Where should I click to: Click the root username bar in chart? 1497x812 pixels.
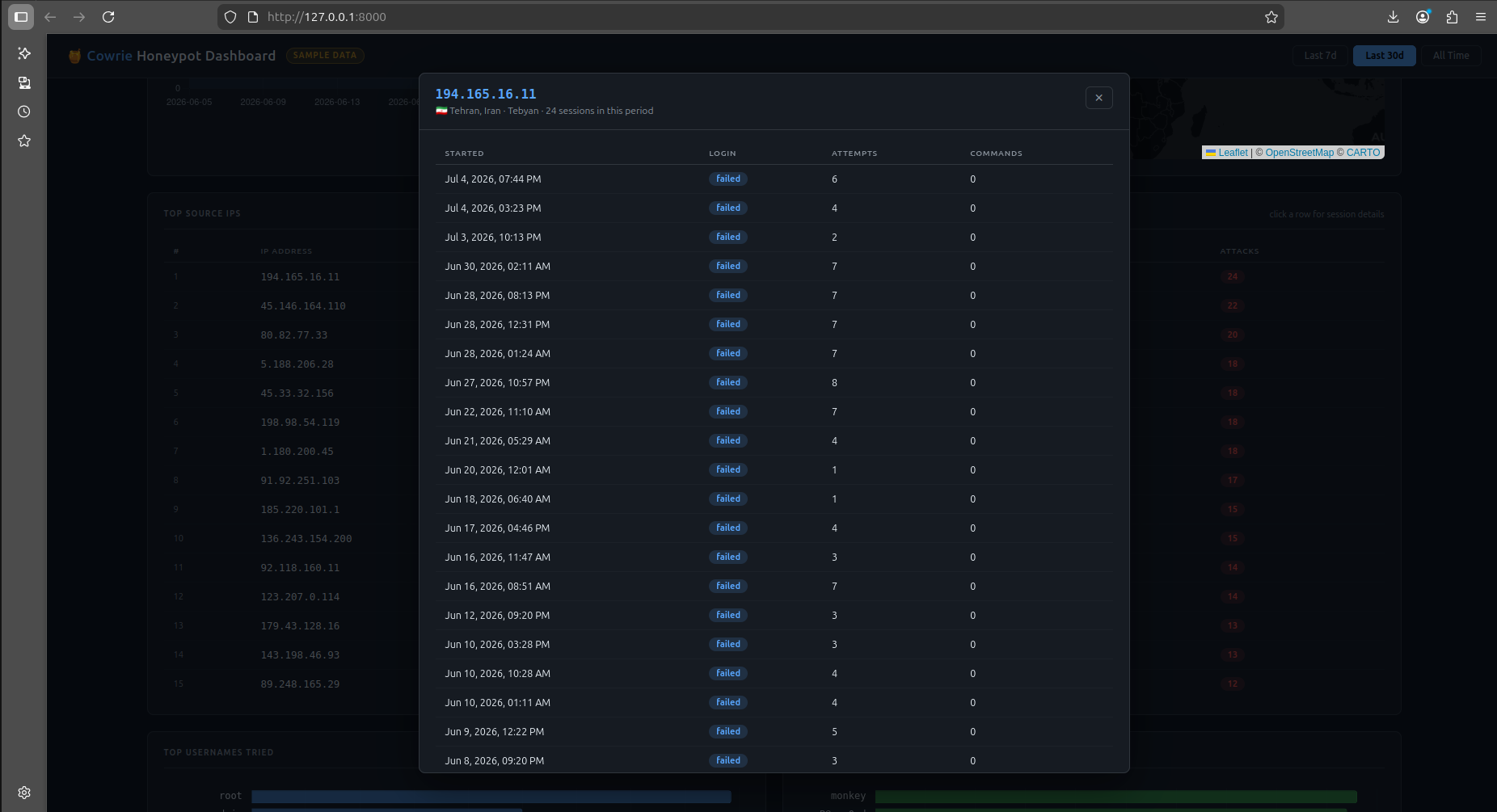[491, 797]
